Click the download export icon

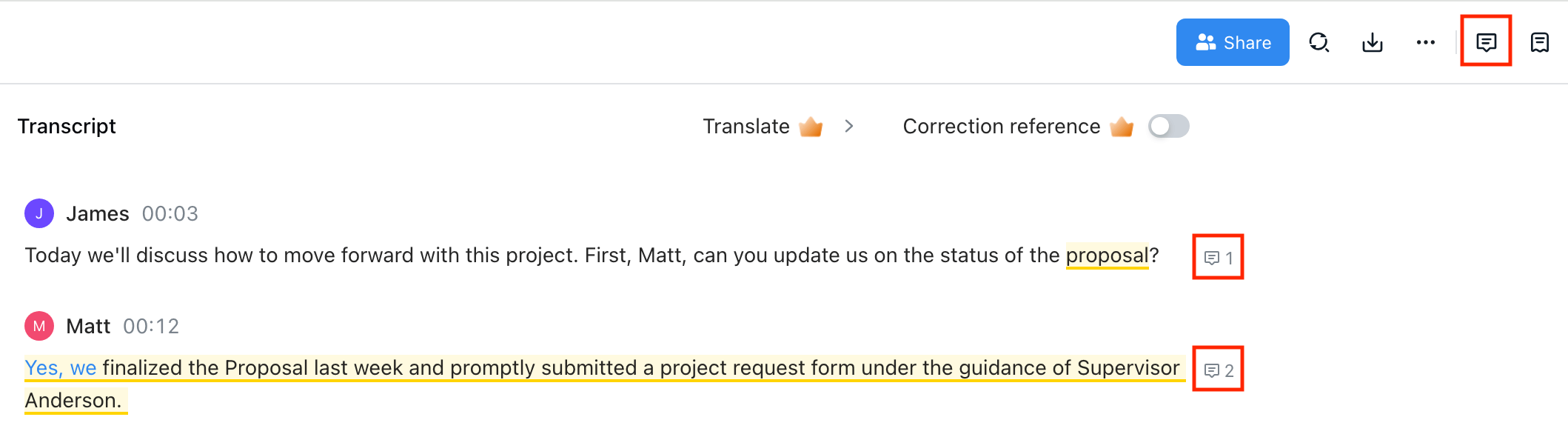[1372, 42]
